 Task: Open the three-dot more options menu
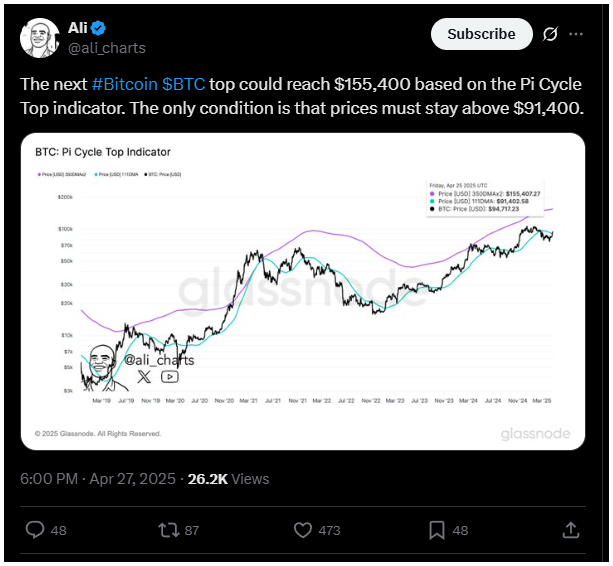click(x=576, y=34)
